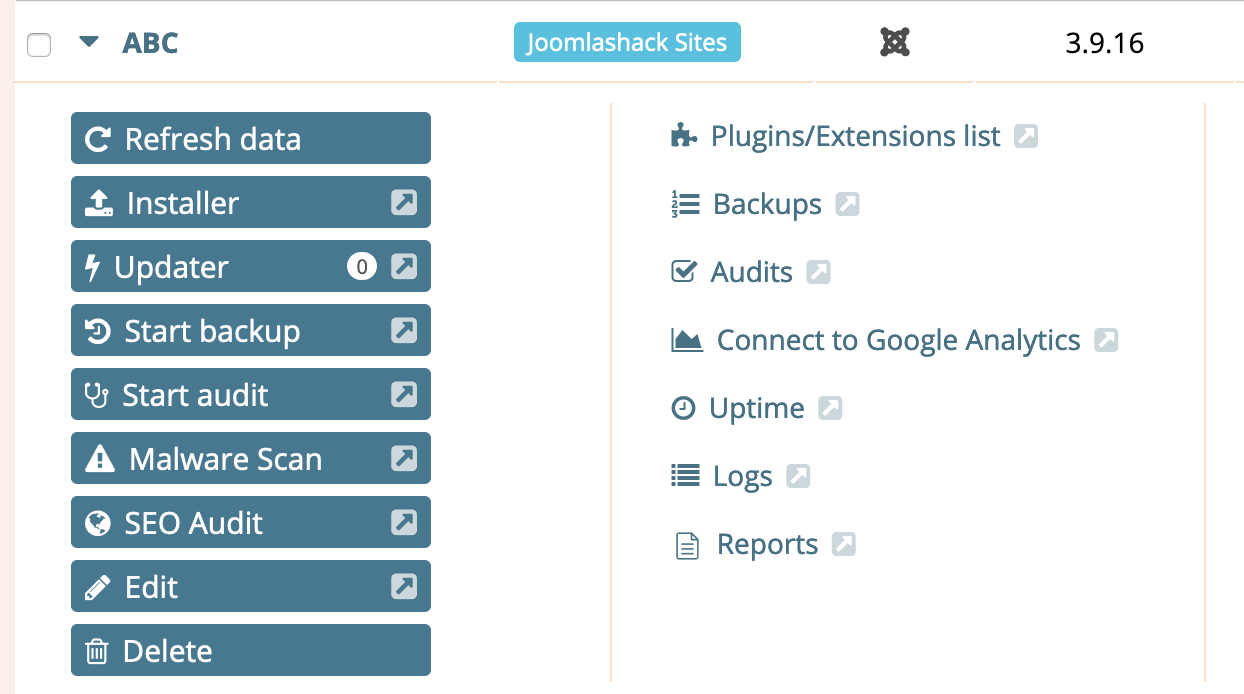
Task: Run the SEO Audit button
Action: click(251, 522)
